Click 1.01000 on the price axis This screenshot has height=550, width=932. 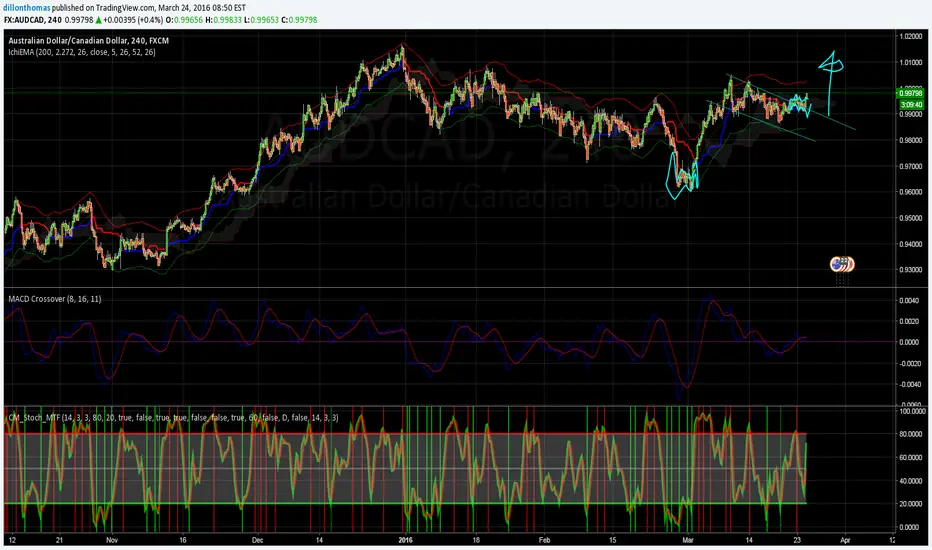click(911, 62)
